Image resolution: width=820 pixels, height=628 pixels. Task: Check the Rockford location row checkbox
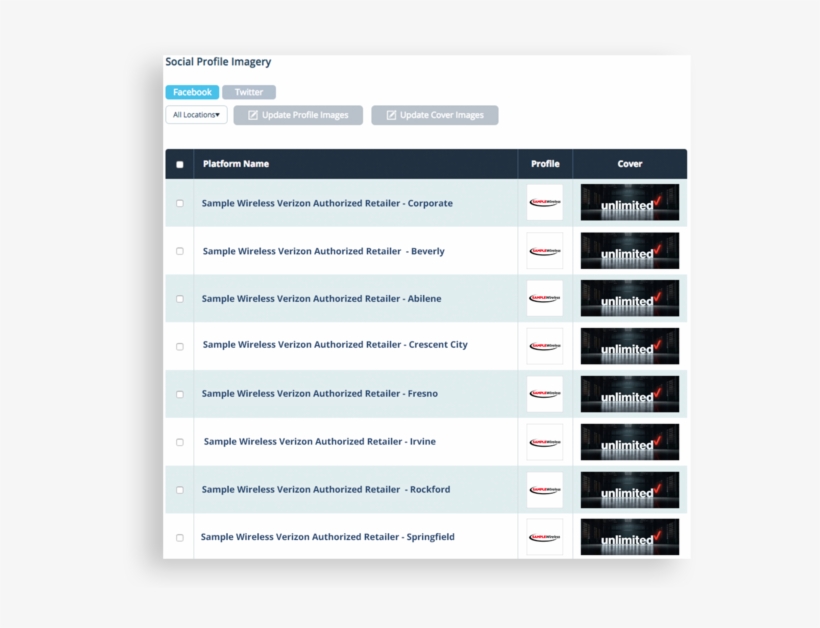[180, 490]
